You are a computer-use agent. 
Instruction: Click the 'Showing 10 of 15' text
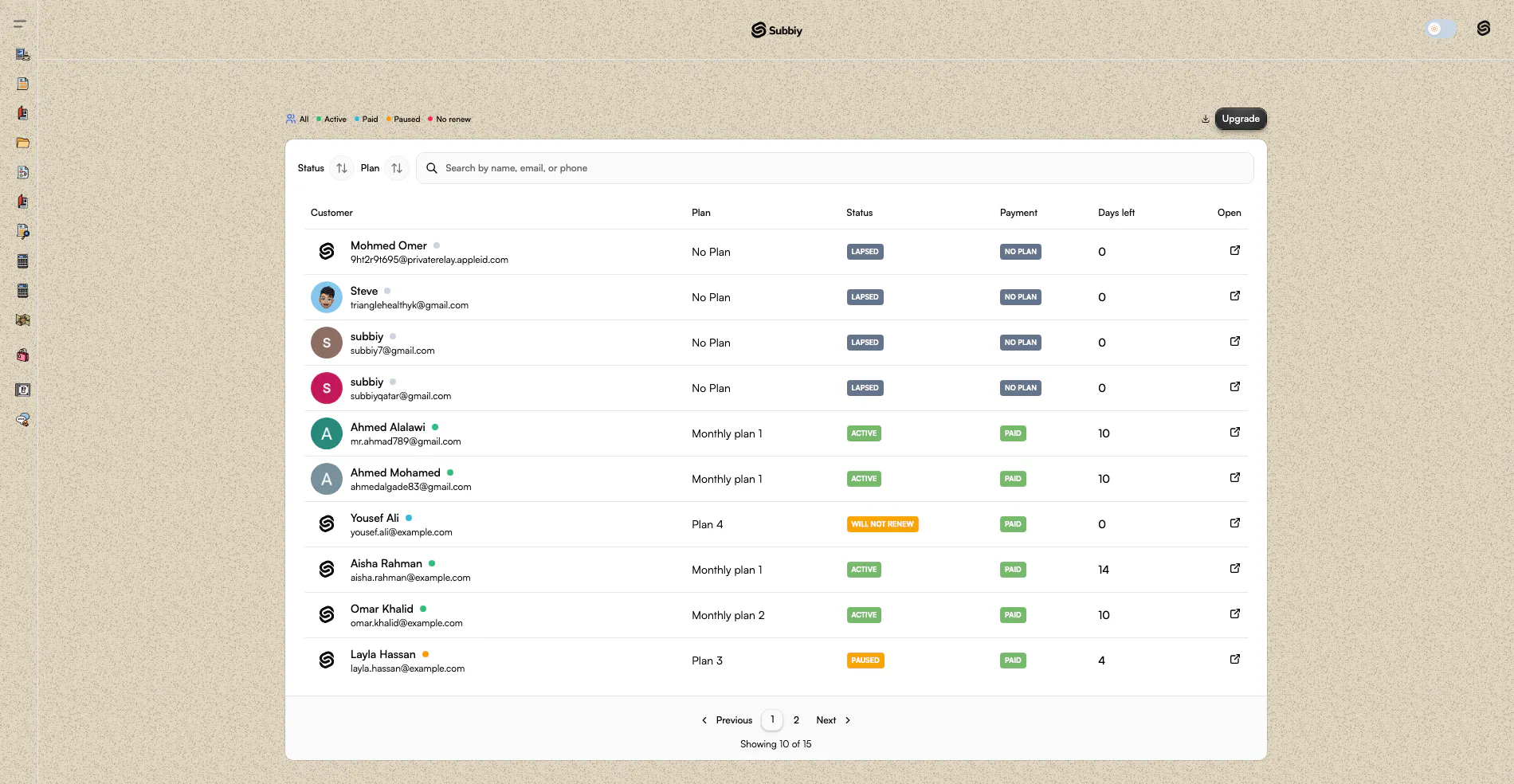point(775,744)
